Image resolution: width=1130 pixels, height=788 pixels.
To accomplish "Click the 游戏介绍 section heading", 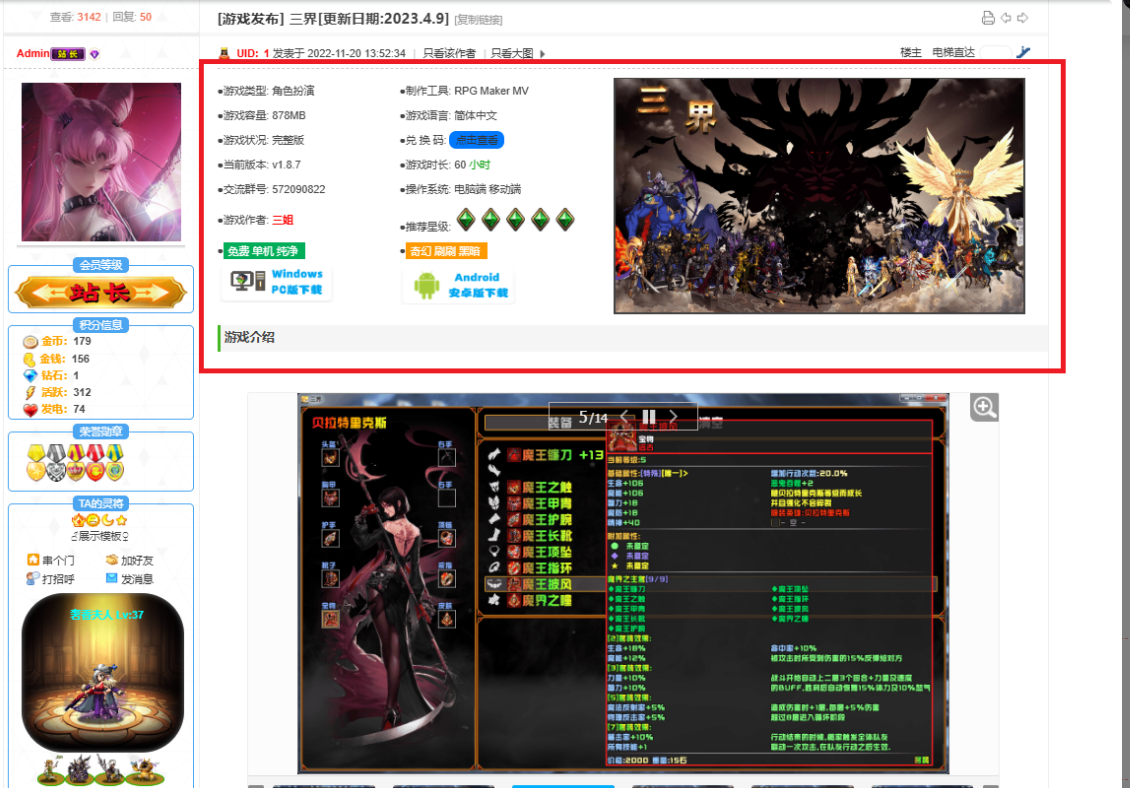I will 249,337.
